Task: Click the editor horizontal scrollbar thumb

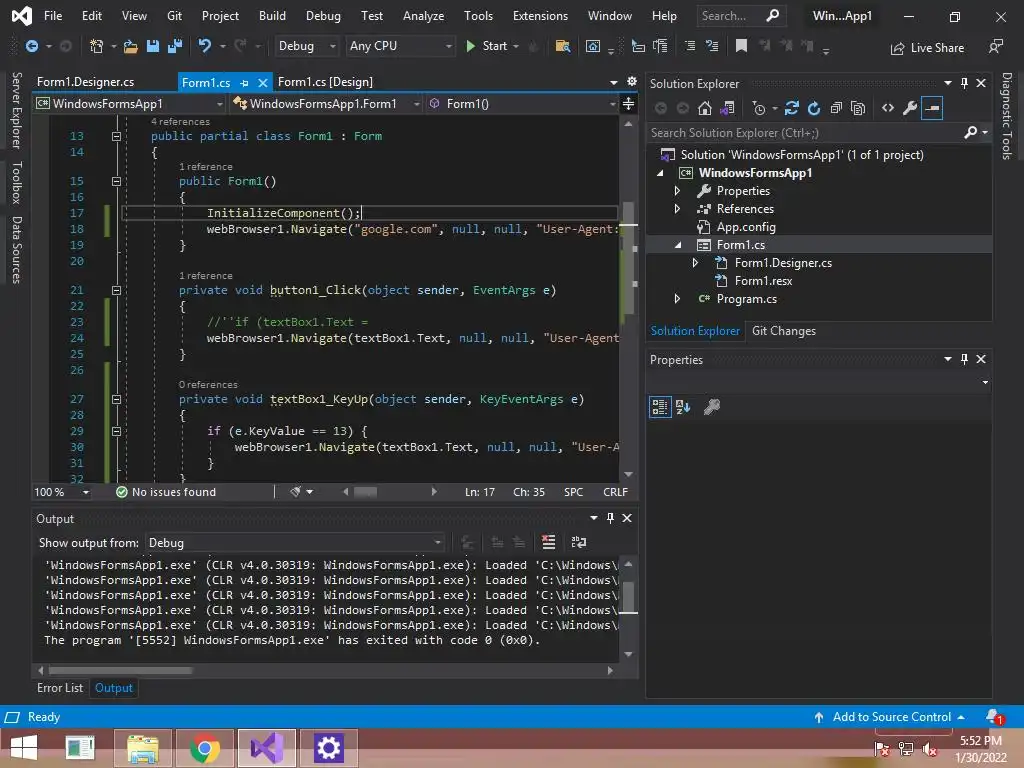Action: (365, 492)
